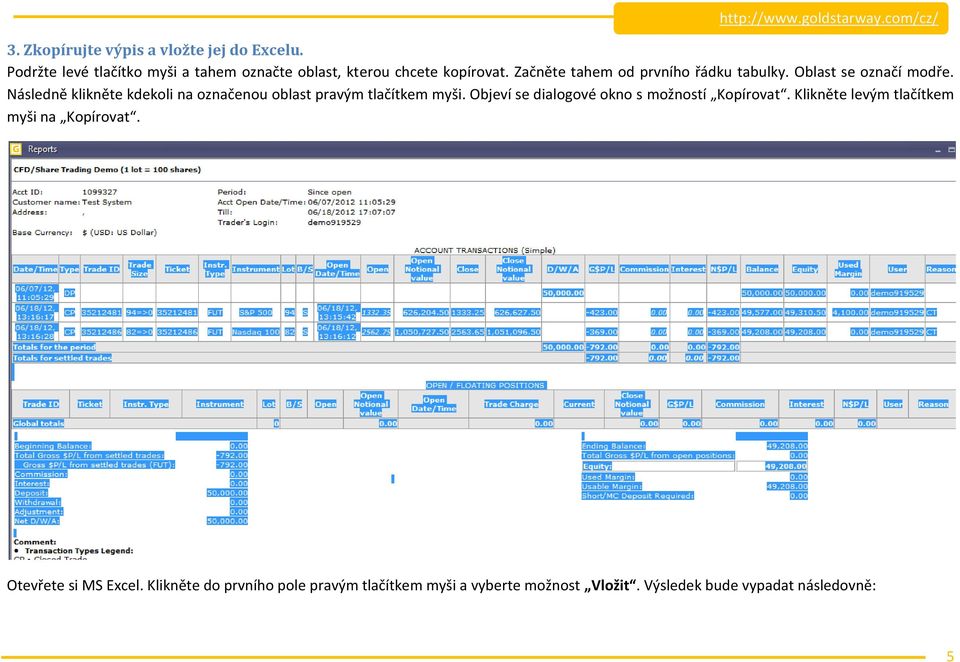Maximize the Reports window
This screenshot has width=960, height=662.
coord(951,149)
